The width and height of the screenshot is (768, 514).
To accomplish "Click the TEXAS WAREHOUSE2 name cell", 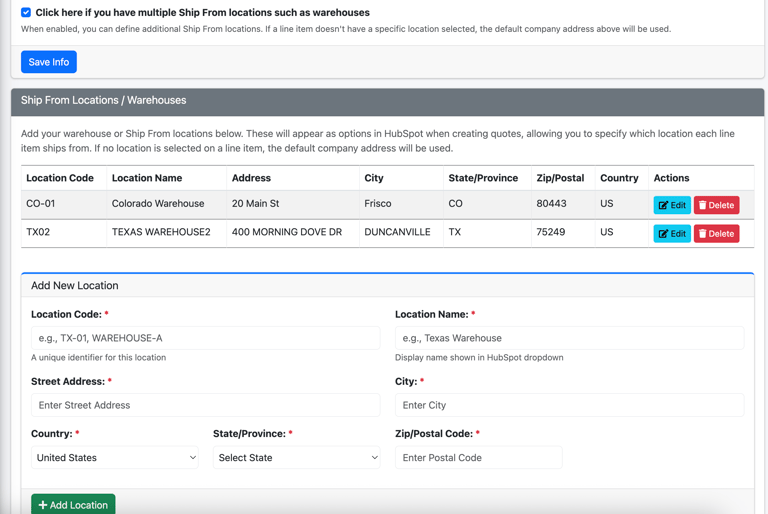I will pyautogui.click(x=161, y=232).
